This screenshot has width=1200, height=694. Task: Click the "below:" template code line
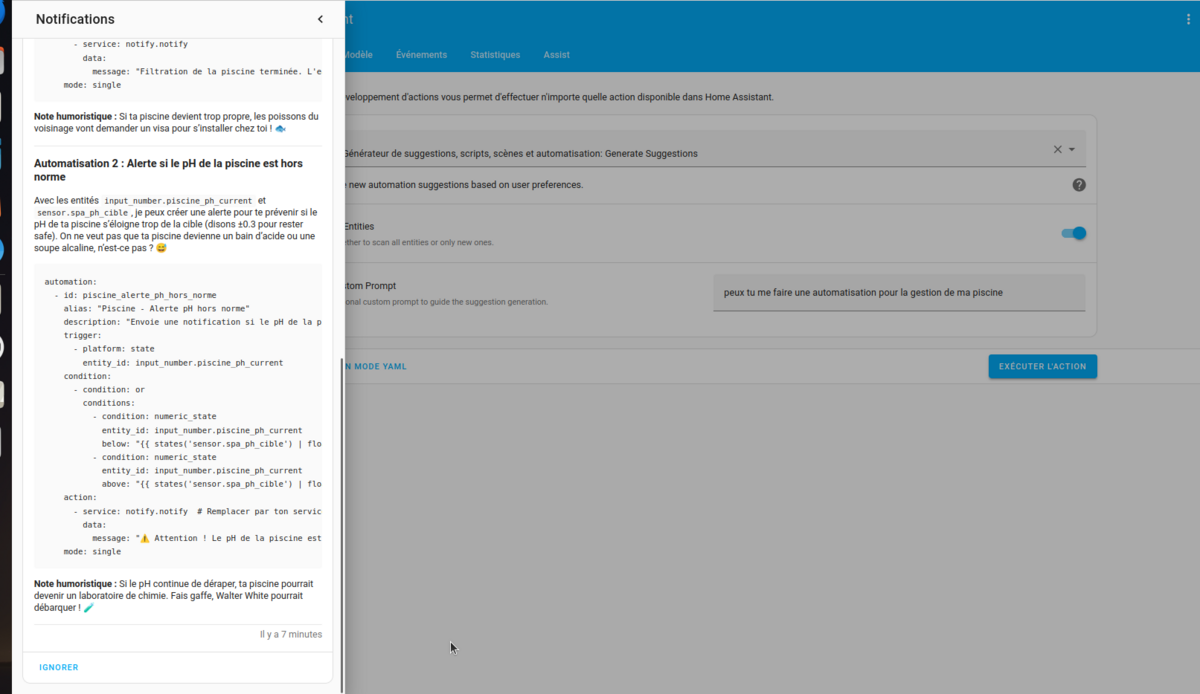coord(211,443)
